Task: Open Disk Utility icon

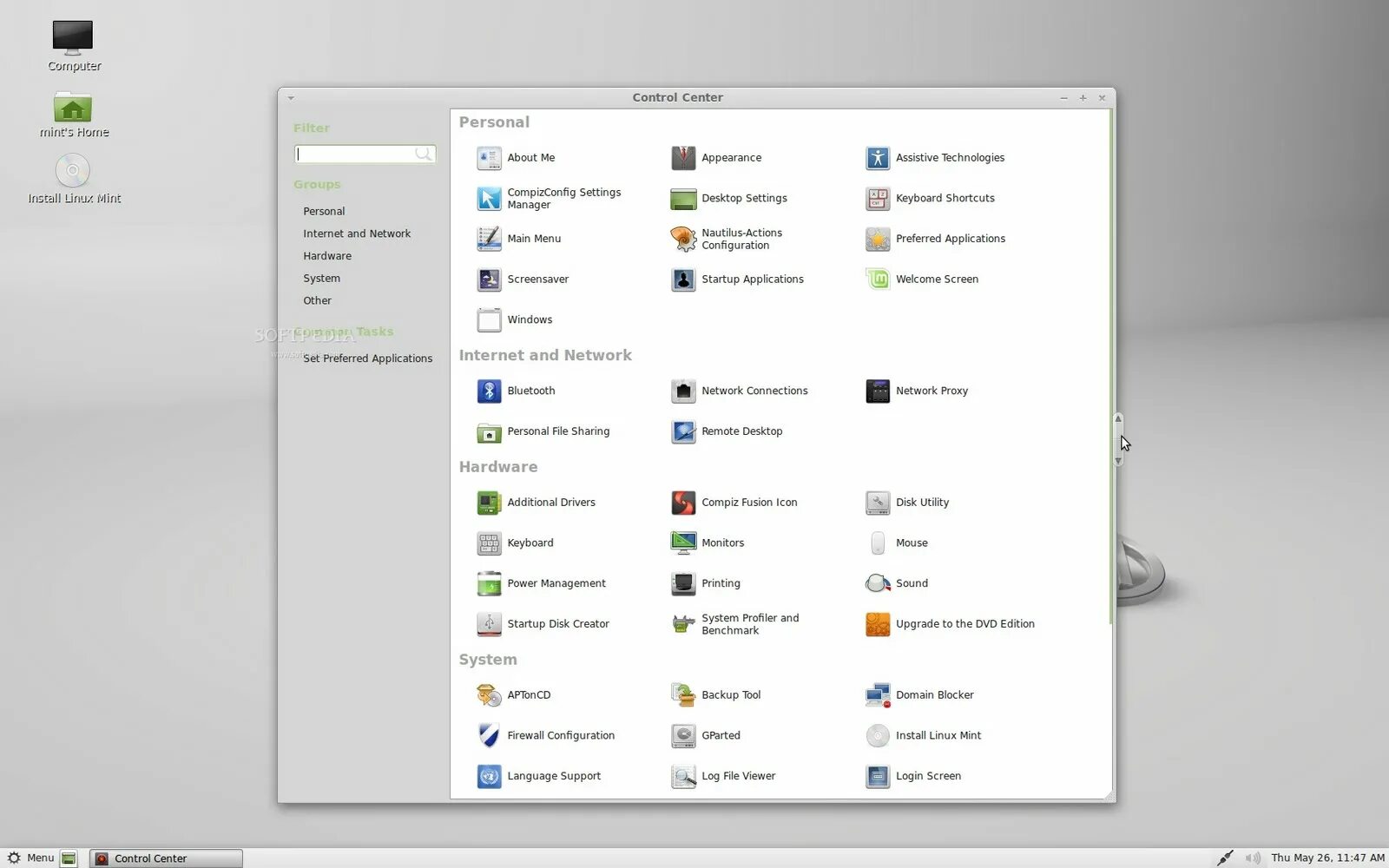Action: tap(878, 503)
